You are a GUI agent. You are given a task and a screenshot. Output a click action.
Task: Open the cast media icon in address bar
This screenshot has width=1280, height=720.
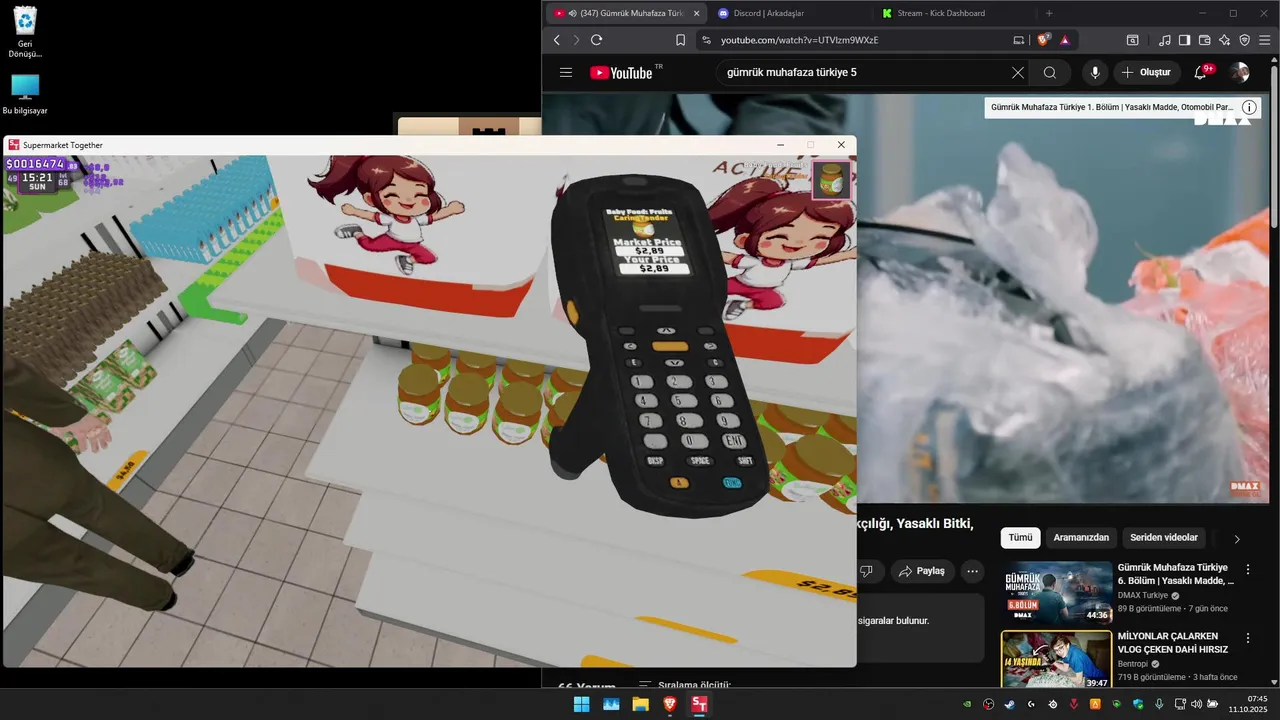pos(1019,40)
